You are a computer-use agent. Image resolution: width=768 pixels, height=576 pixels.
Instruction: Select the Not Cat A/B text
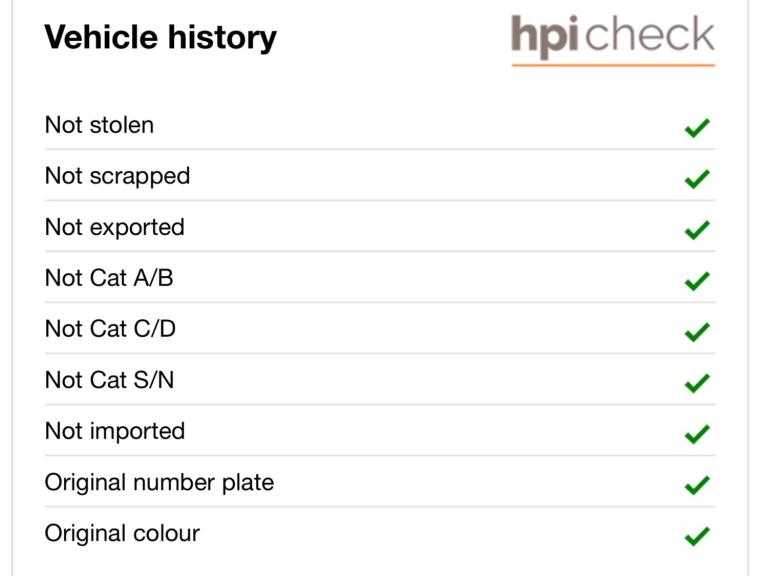pos(108,278)
